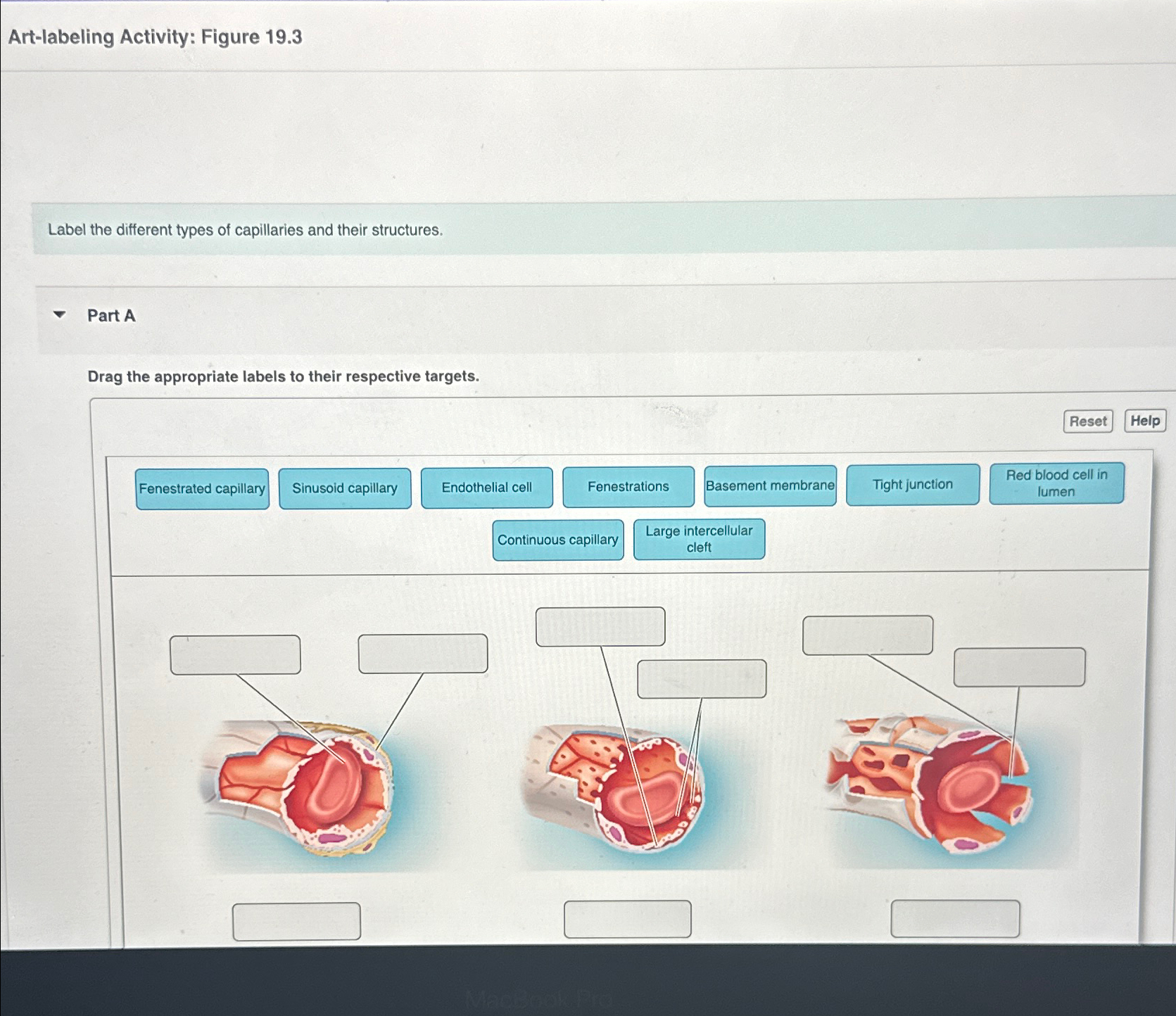The width and height of the screenshot is (1176, 1016).
Task: Click 'Label the different types of capillaries' text
Action: click(246, 230)
